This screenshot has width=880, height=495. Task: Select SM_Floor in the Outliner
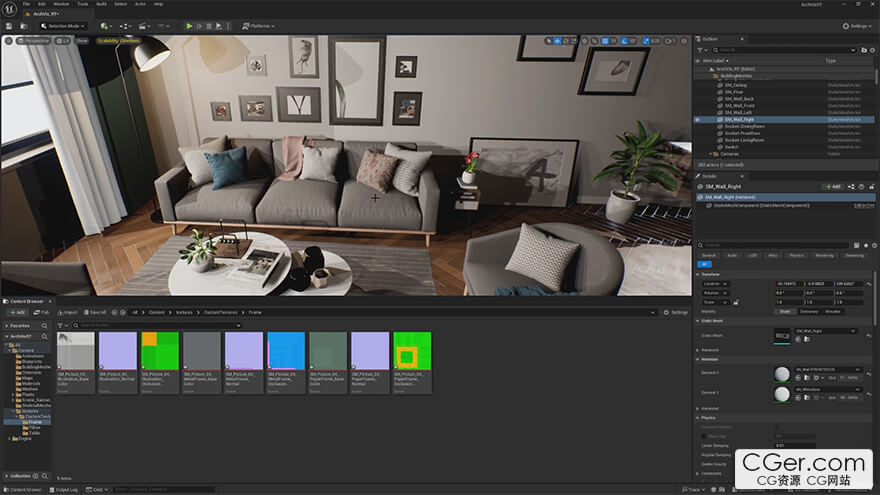click(x=735, y=91)
